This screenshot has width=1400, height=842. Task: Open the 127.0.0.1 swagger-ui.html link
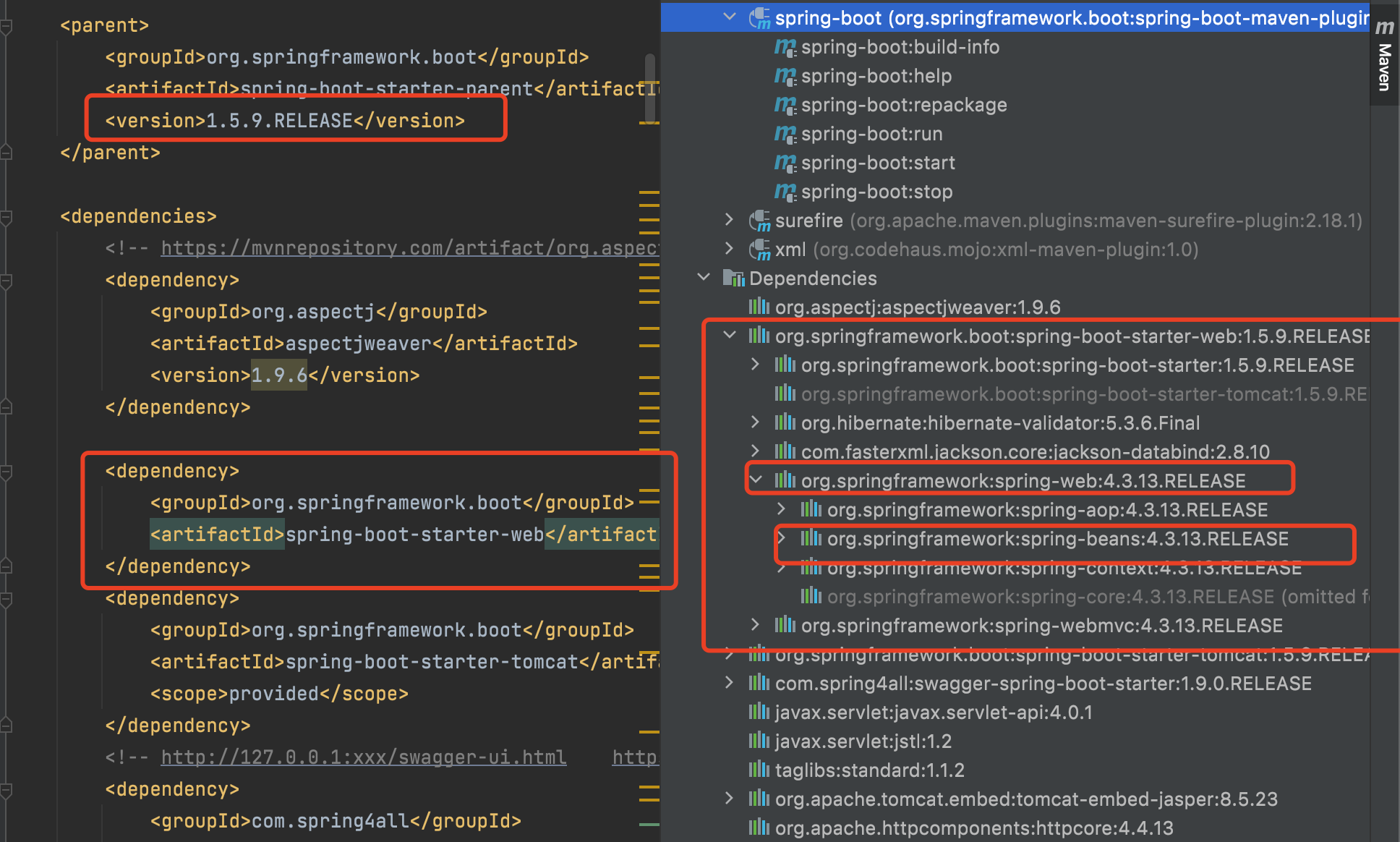[x=363, y=757]
